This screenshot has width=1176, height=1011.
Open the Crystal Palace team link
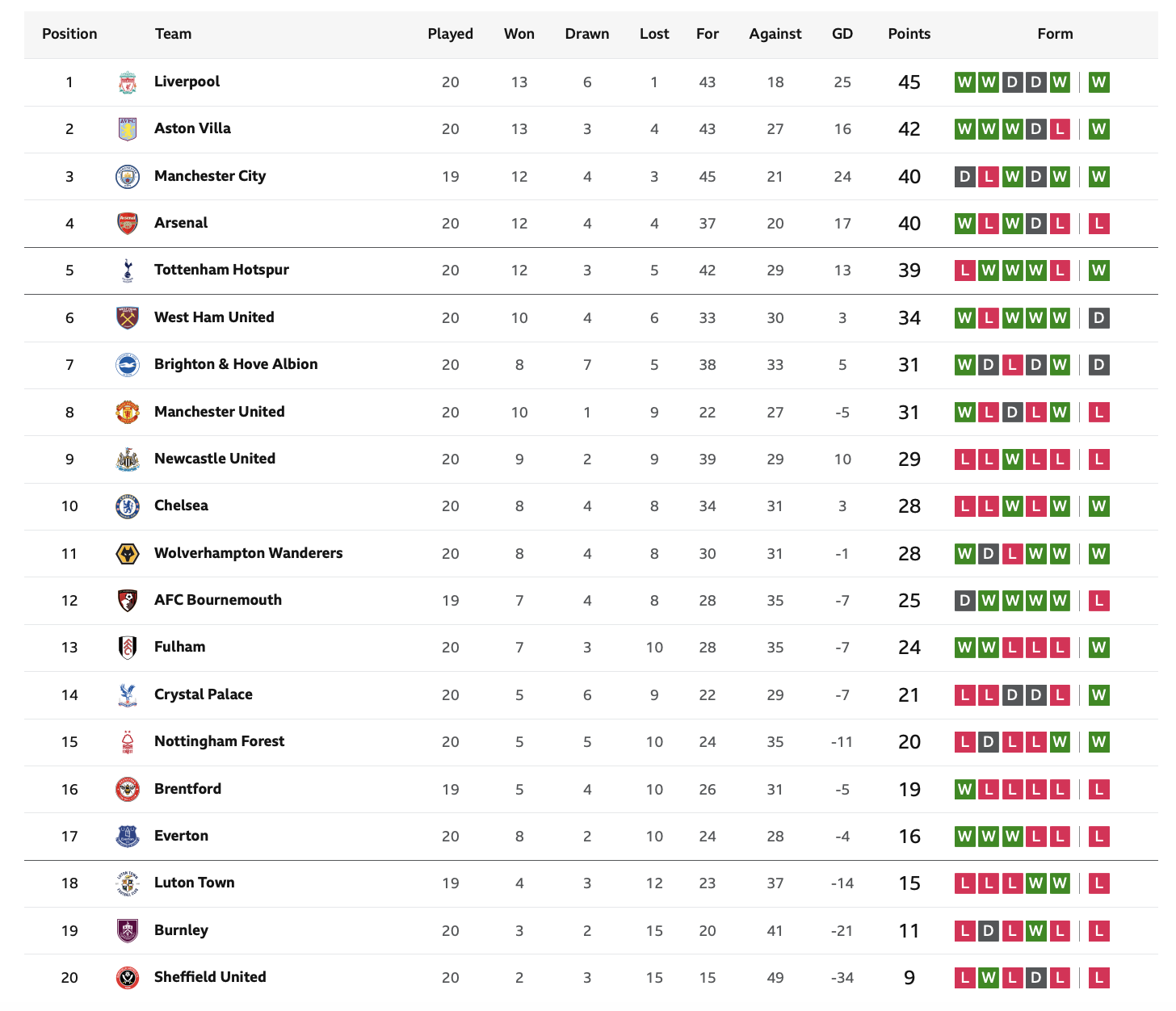click(204, 694)
